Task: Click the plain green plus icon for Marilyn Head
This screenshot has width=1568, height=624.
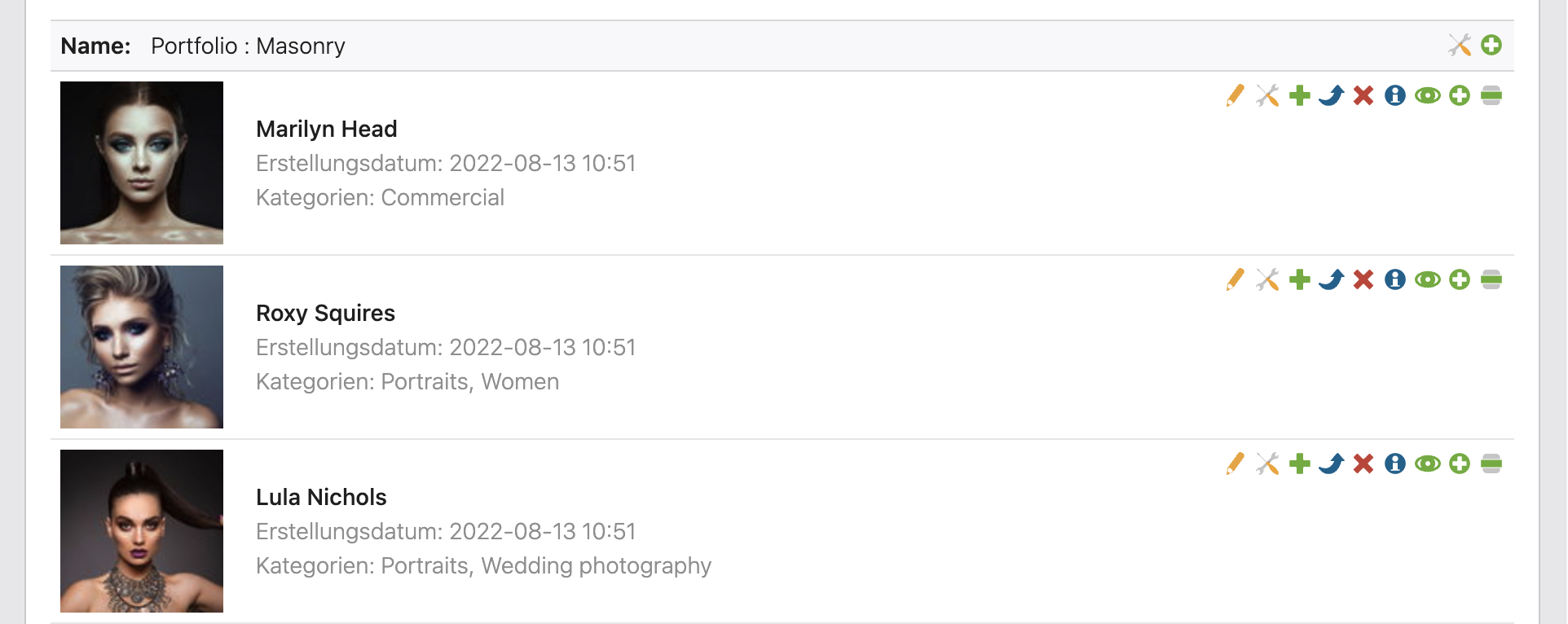Action: tap(1300, 95)
